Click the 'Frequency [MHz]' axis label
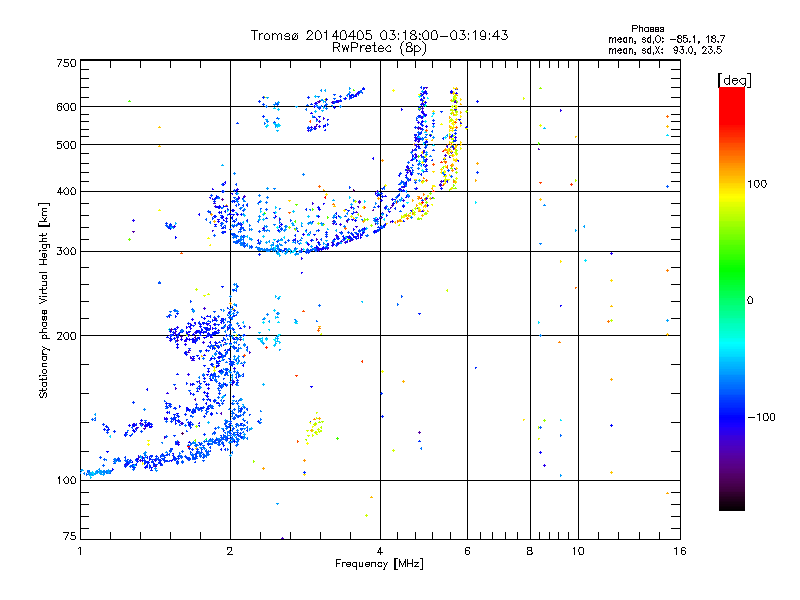 click(x=379, y=564)
